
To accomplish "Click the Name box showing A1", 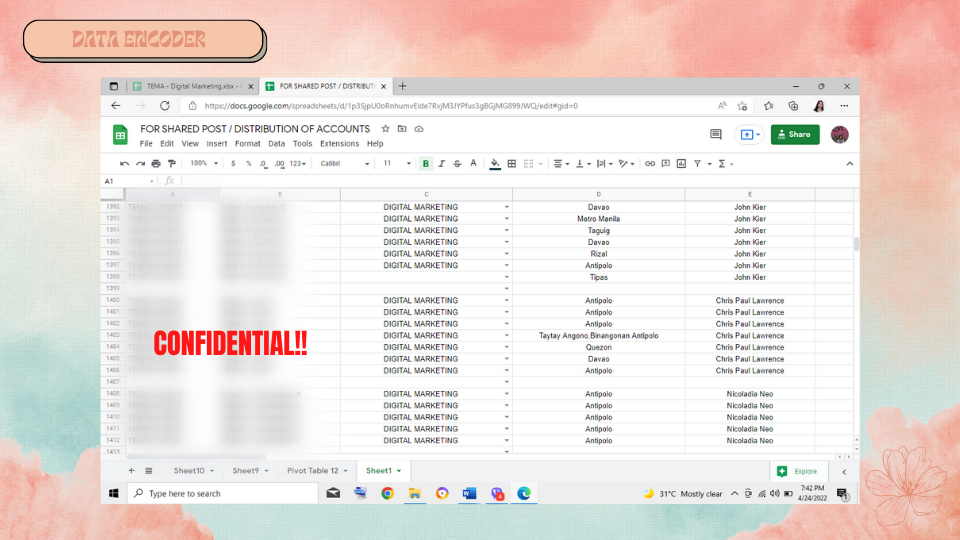I will coord(129,181).
